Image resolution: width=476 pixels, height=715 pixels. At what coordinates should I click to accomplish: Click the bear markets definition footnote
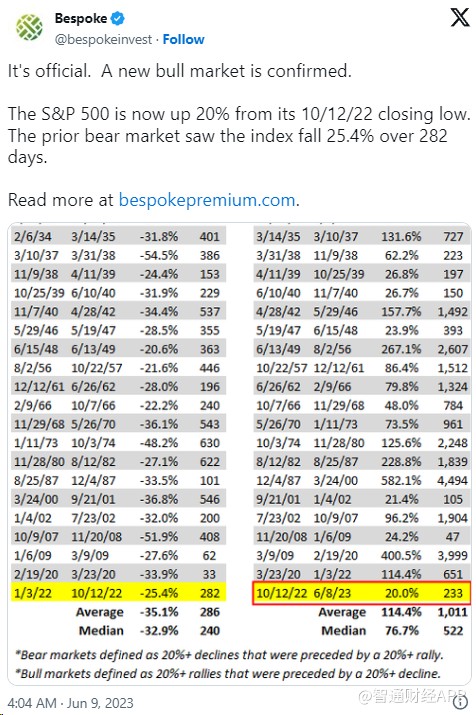(229, 655)
